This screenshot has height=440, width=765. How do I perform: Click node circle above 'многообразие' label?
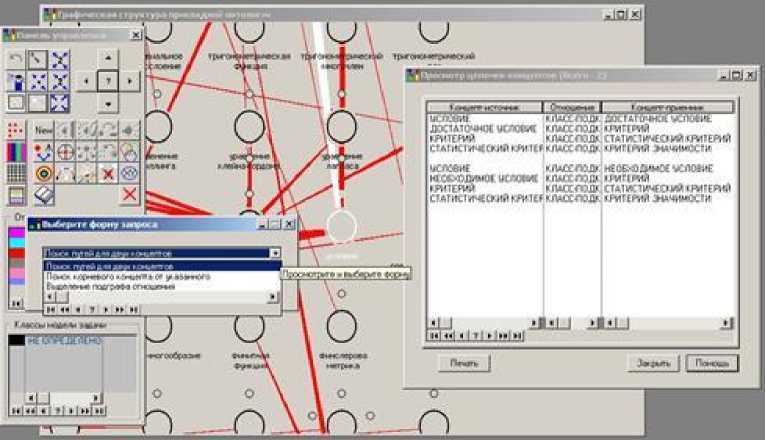pyautogui.click(x=159, y=326)
